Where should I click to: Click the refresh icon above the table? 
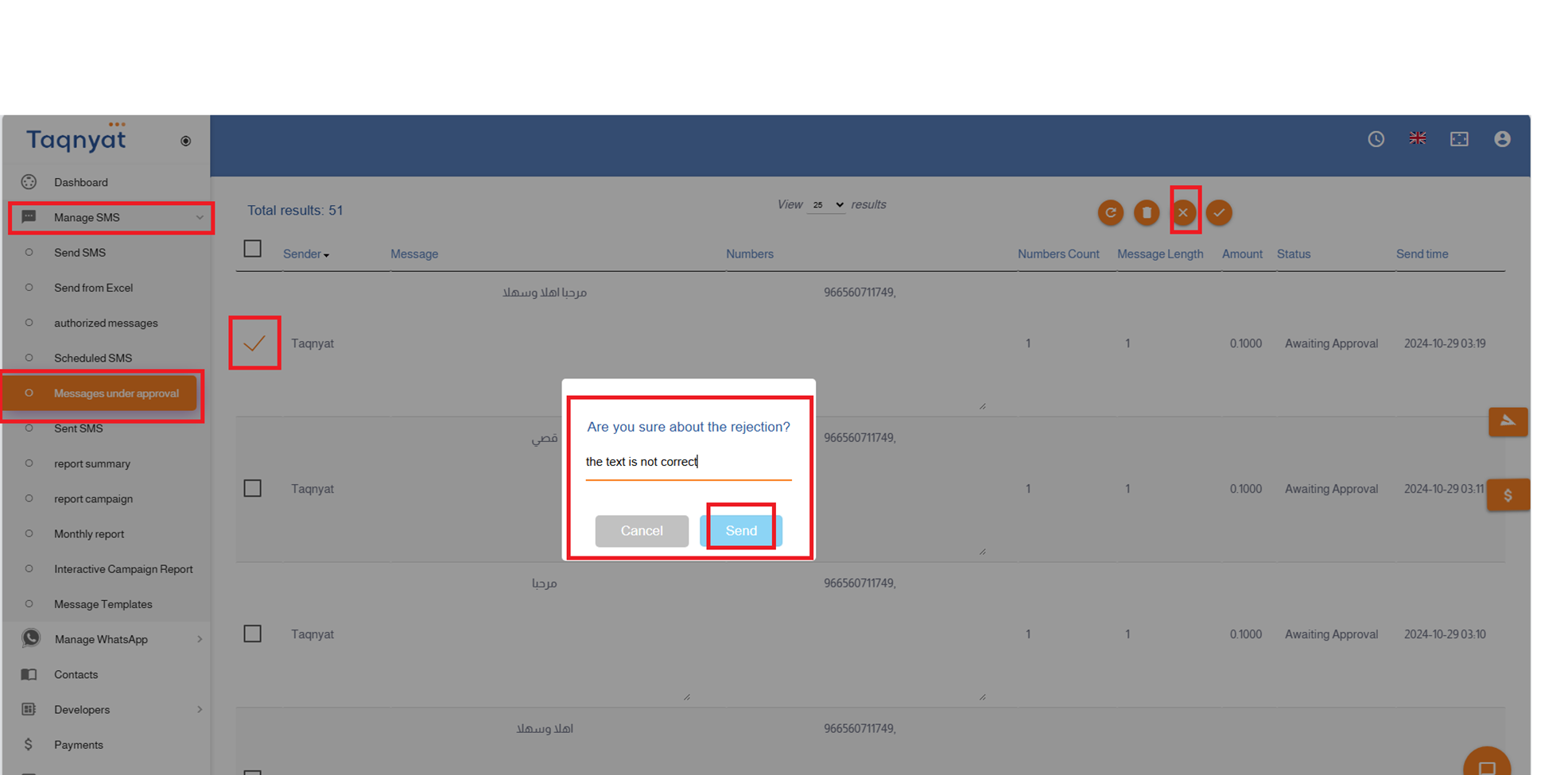click(x=1111, y=212)
